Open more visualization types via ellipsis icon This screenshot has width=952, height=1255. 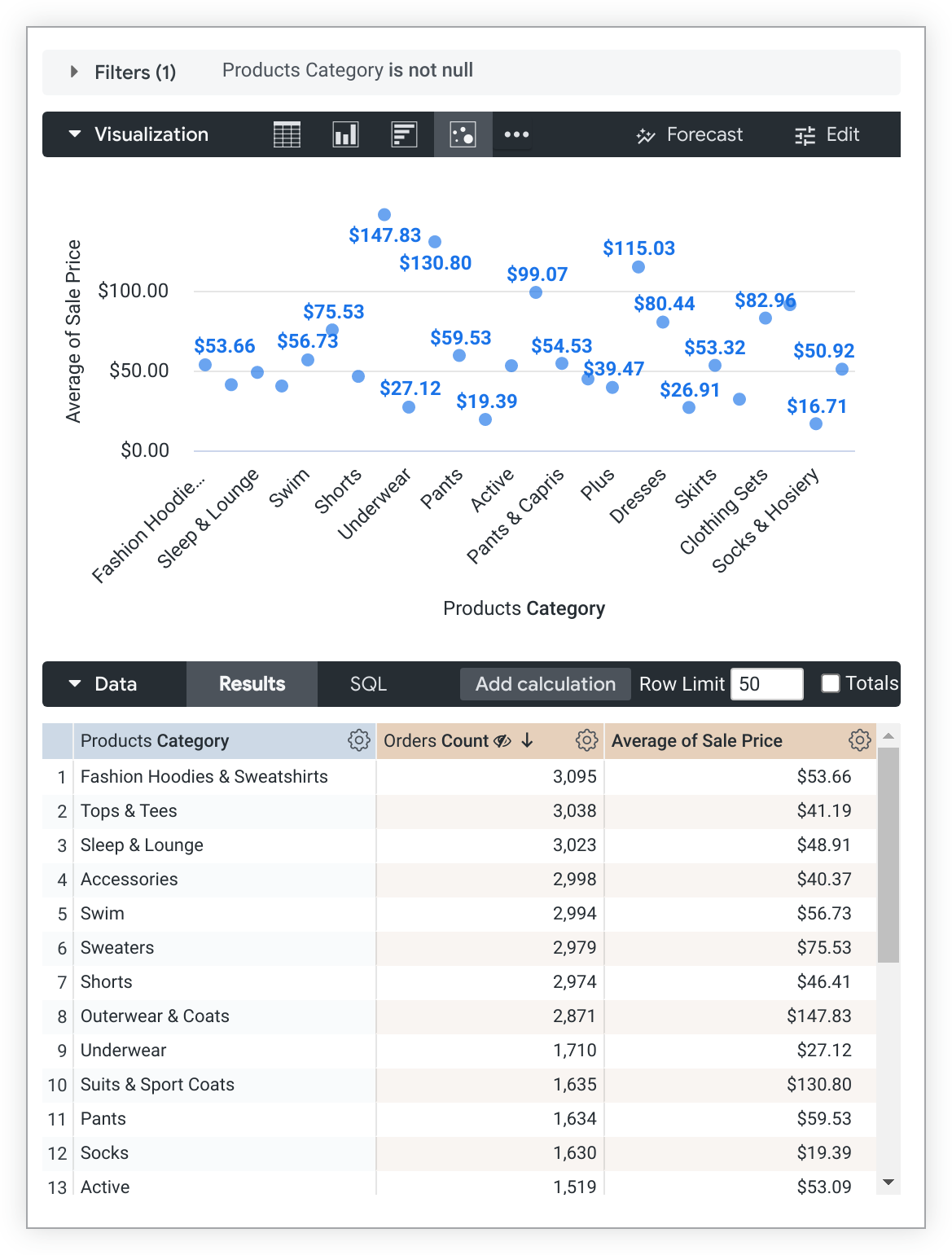coord(515,134)
